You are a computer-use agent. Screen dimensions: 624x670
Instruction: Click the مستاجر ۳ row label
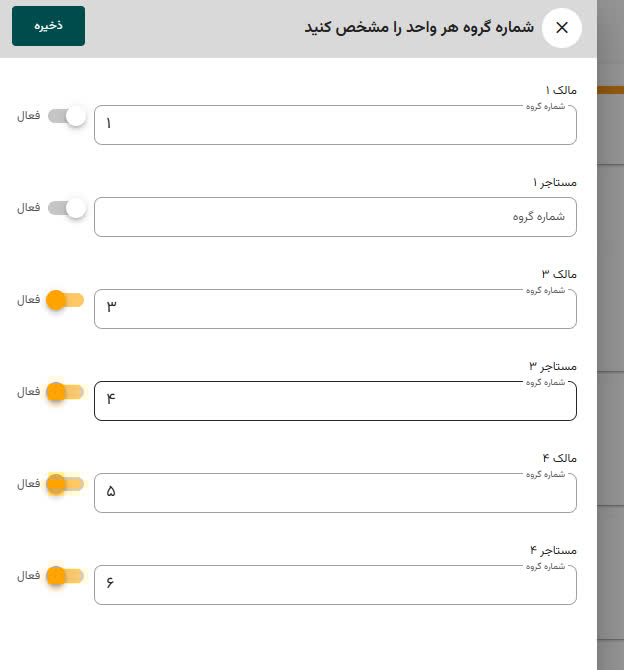pos(554,366)
